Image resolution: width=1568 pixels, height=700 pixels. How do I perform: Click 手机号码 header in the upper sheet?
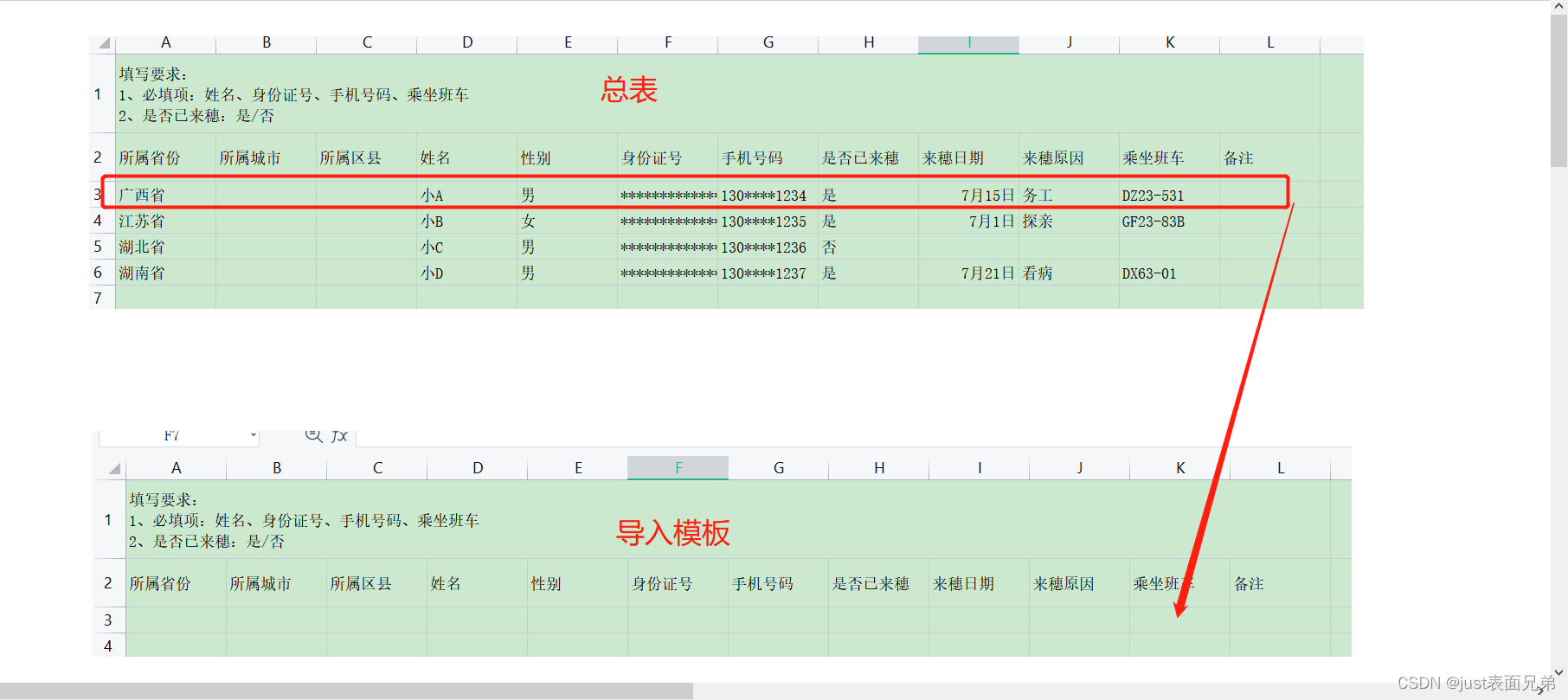768,157
